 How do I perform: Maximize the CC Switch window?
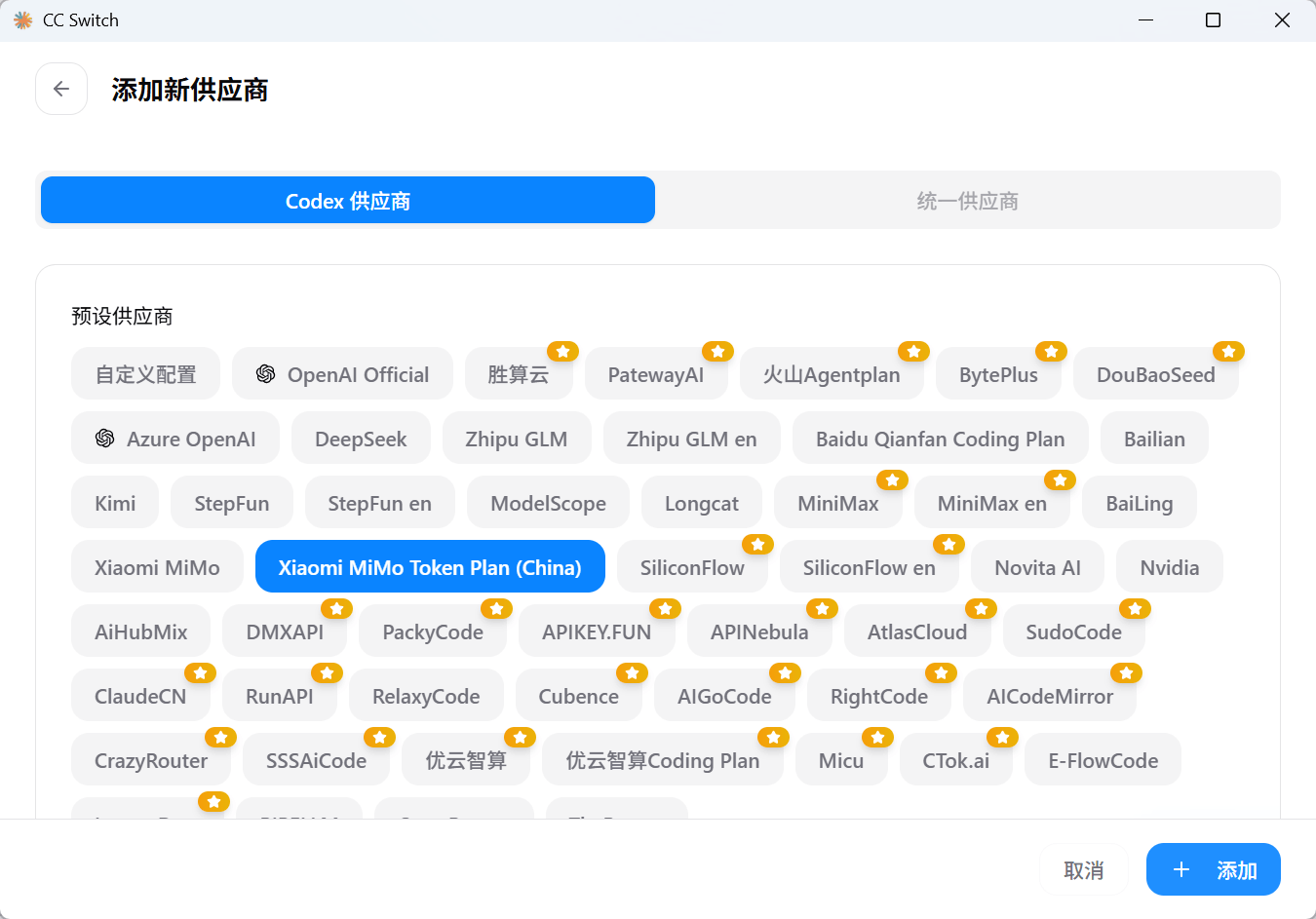[x=1214, y=20]
